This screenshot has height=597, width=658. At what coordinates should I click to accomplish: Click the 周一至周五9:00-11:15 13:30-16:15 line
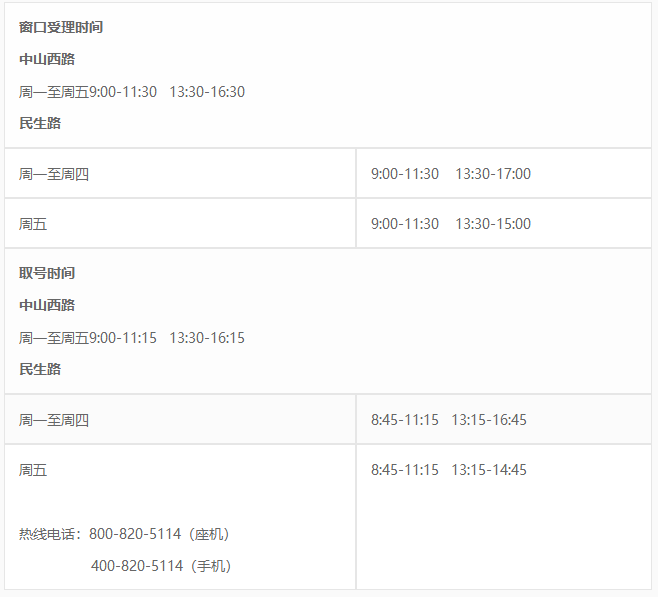tap(132, 337)
